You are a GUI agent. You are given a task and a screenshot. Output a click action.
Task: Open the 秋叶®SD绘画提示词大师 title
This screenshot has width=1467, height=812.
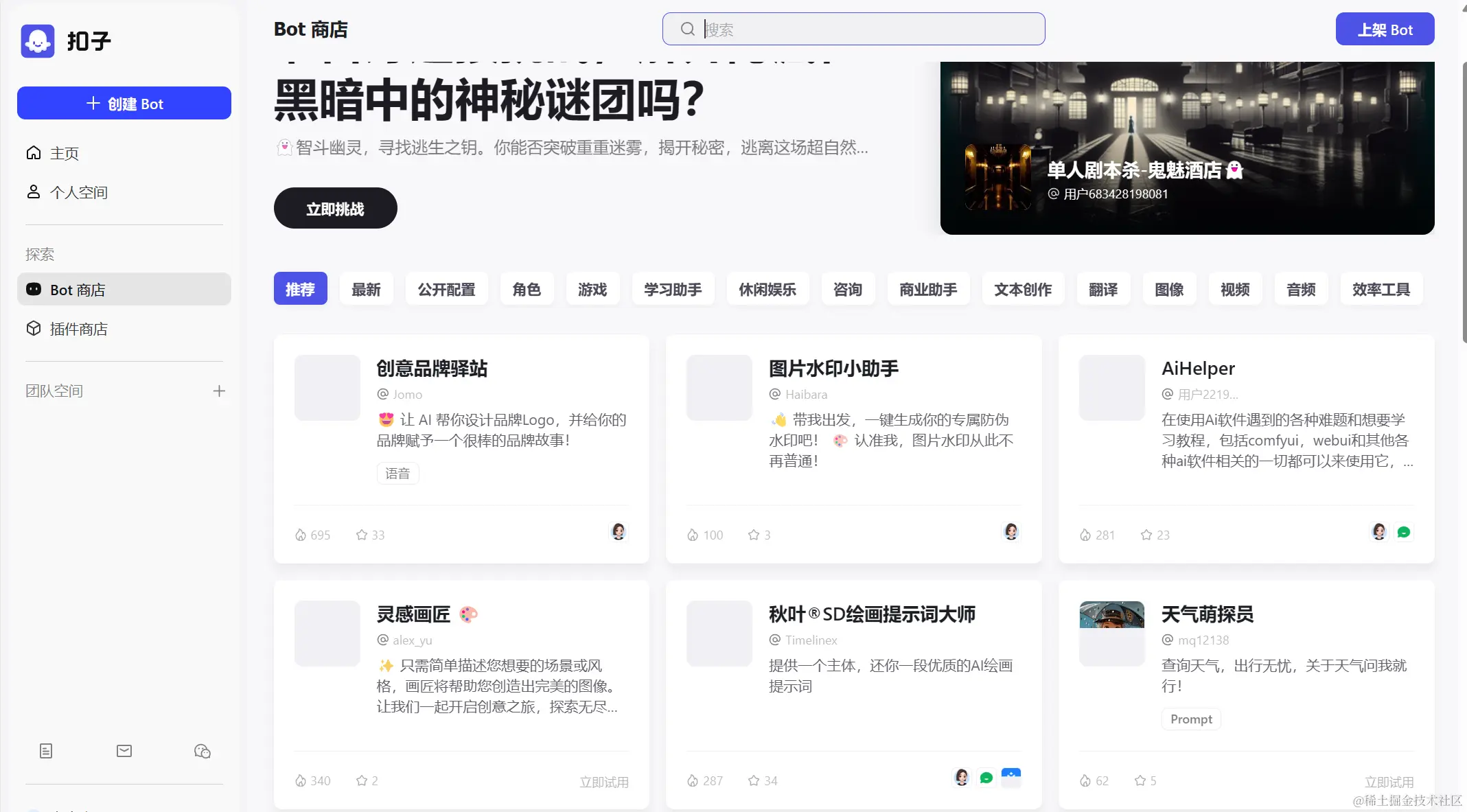point(872,614)
